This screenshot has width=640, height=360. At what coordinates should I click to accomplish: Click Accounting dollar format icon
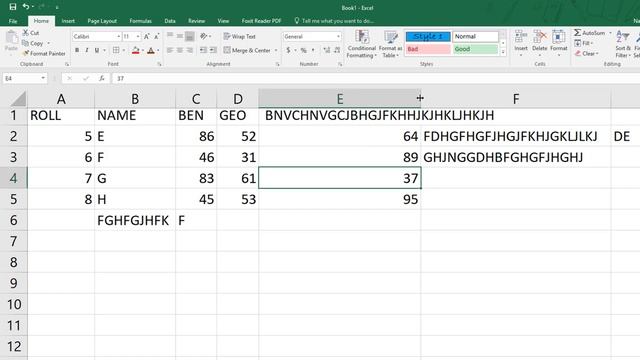[288, 50]
